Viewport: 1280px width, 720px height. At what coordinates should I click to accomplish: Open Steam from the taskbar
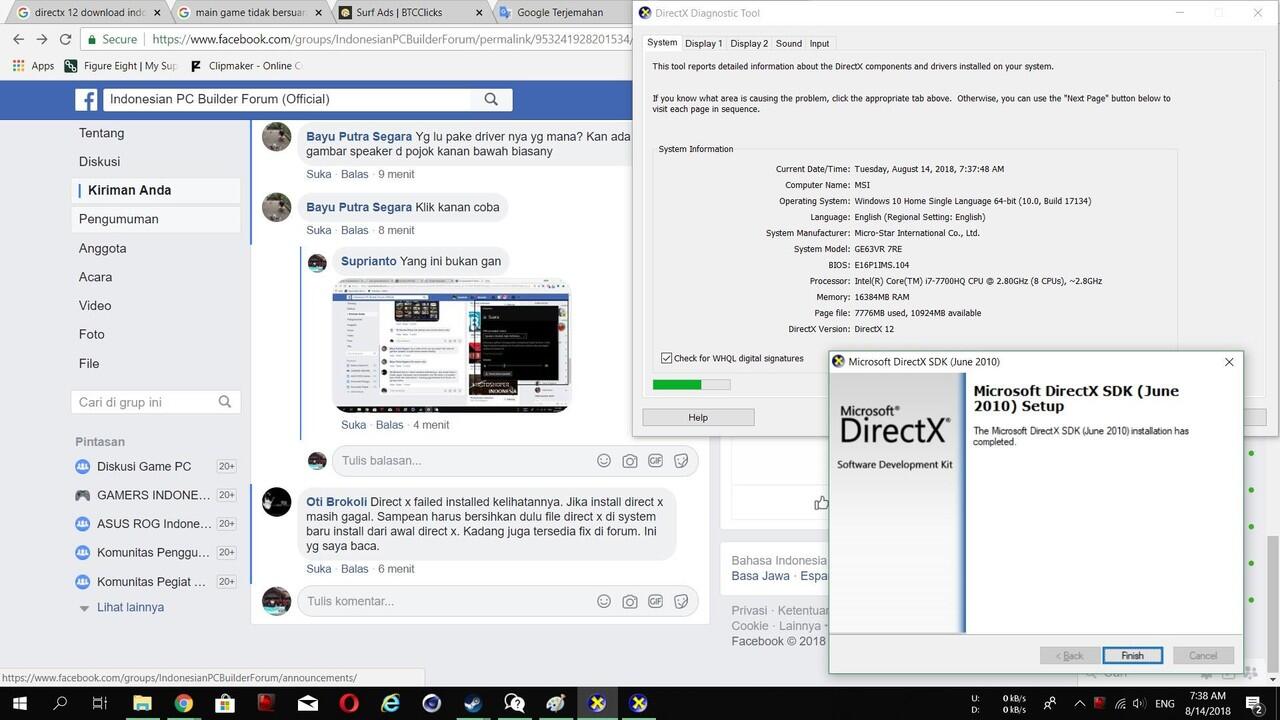(x=473, y=703)
